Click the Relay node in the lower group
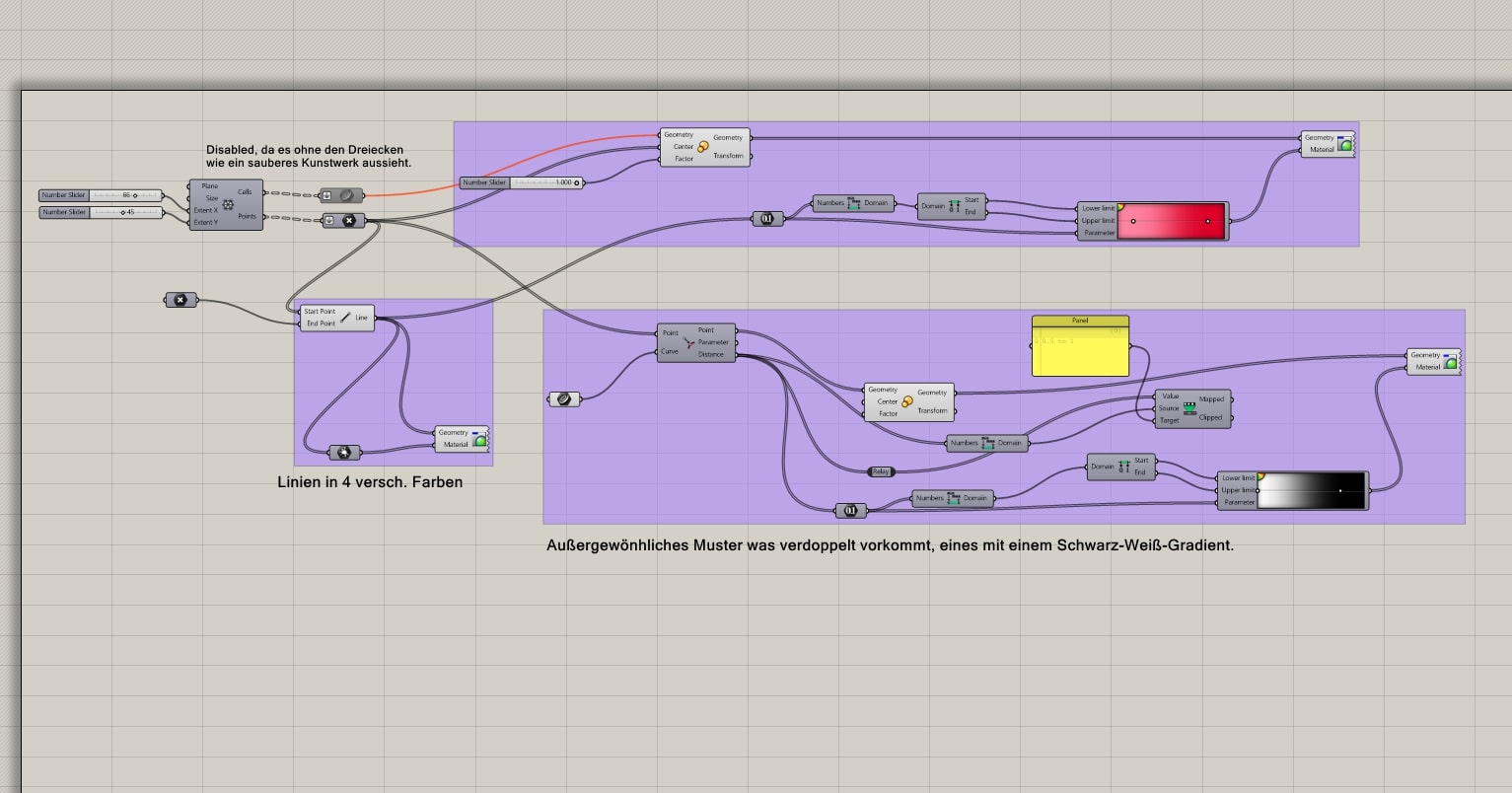This screenshot has width=1512, height=793. 881,471
